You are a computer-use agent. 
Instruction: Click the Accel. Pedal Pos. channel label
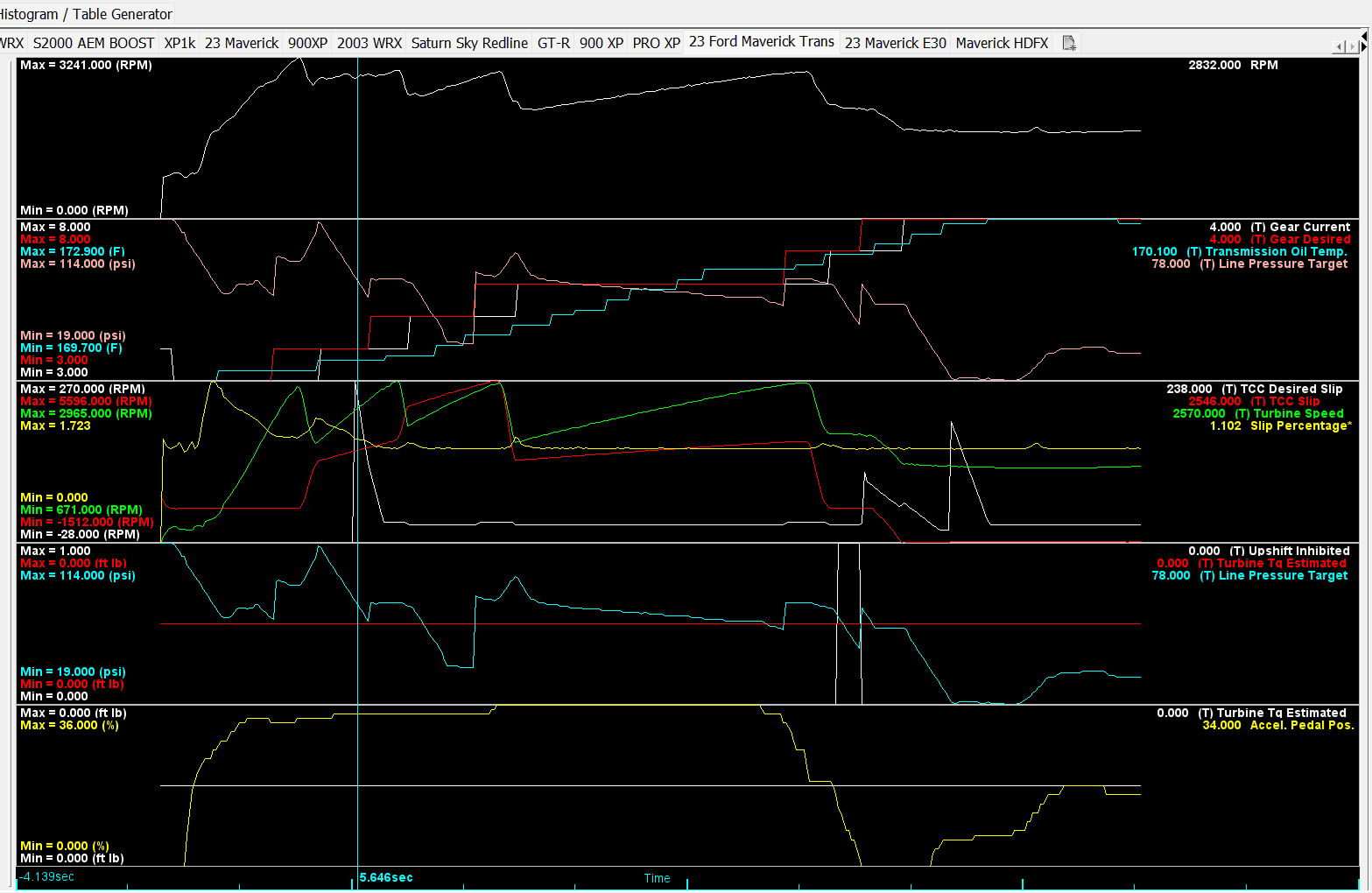1302,726
